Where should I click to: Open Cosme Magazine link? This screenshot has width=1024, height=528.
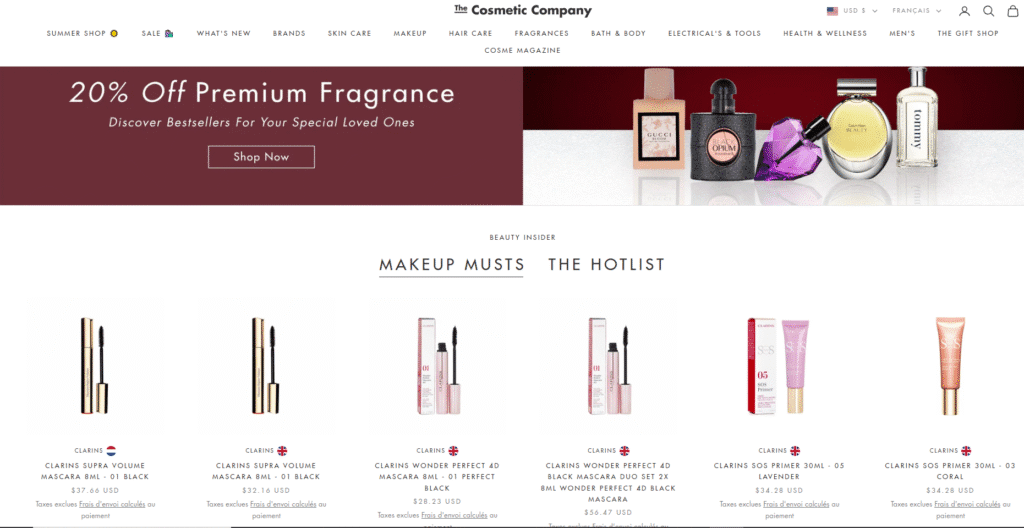coord(522,50)
